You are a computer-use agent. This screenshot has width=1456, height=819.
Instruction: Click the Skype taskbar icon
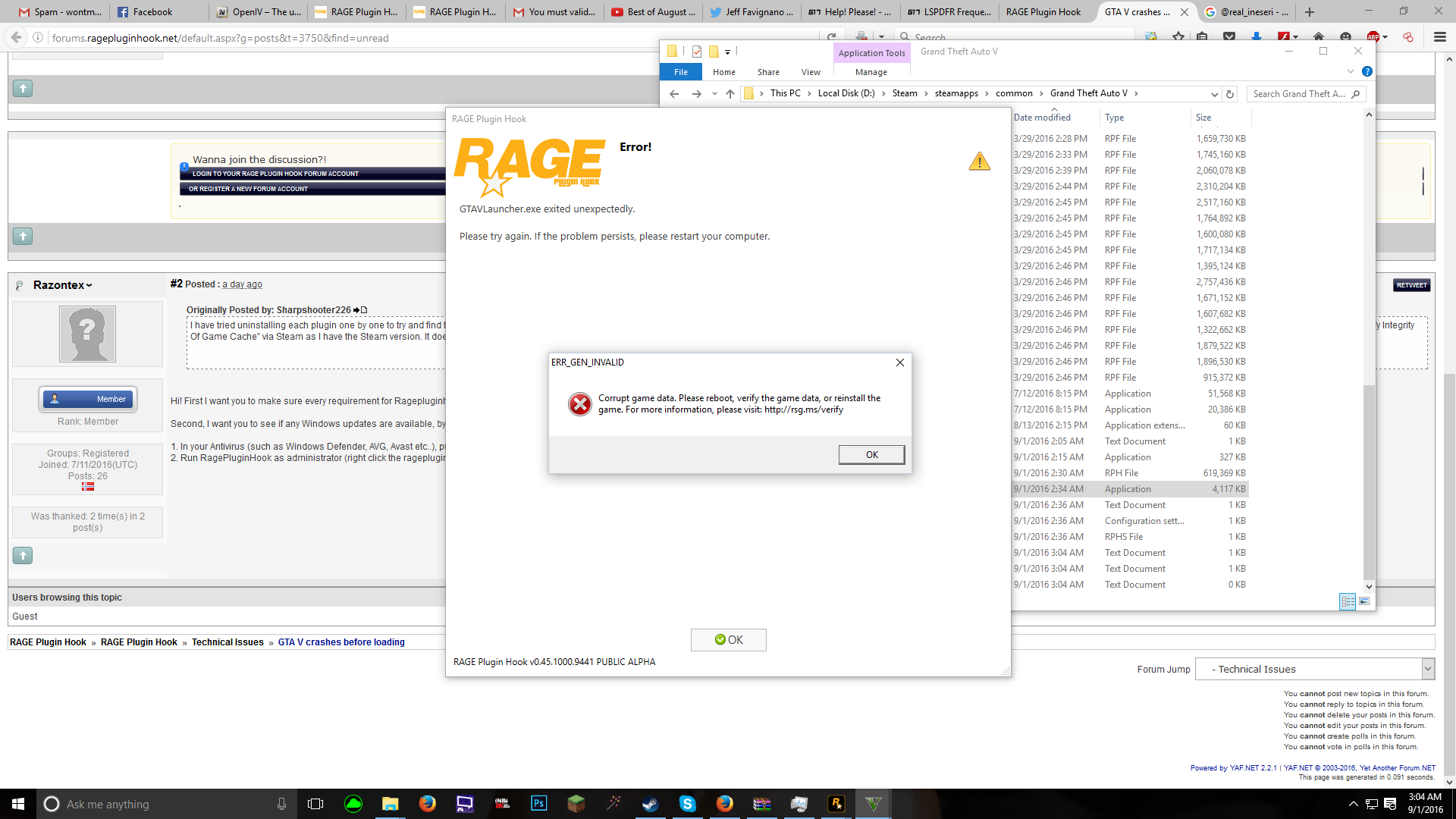click(687, 804)
